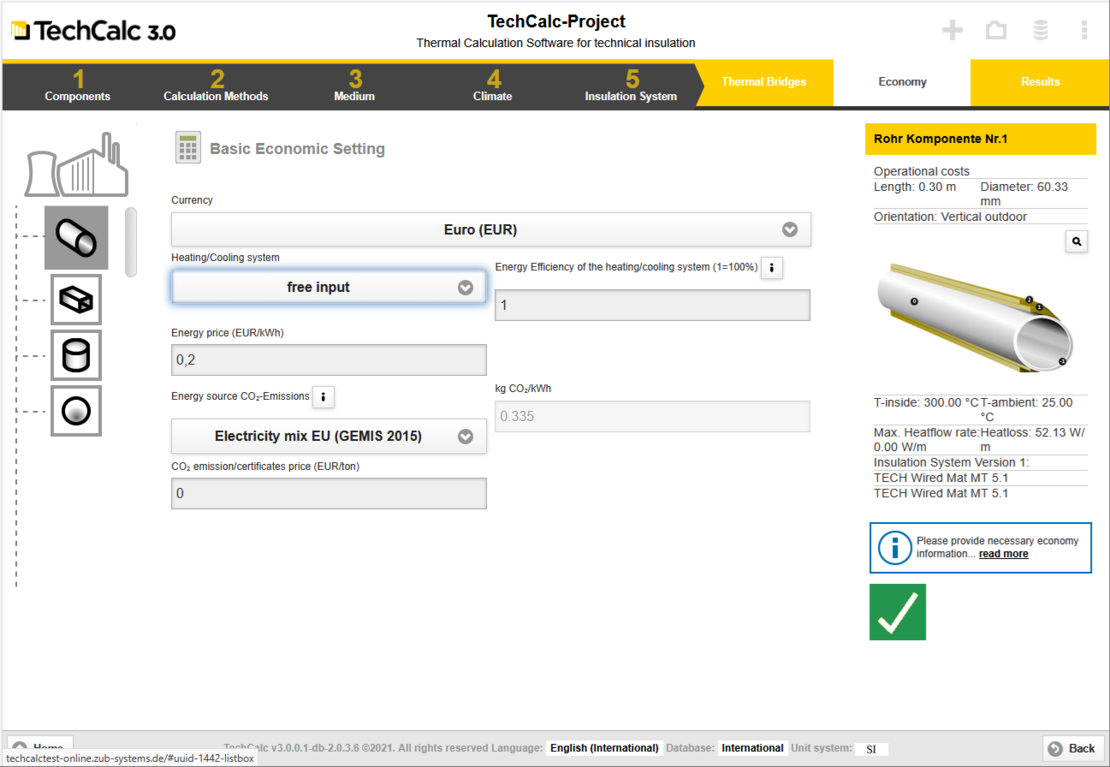Go to step 4 Climate
The width and height of the screenshot is (1110, 767).
493,86
